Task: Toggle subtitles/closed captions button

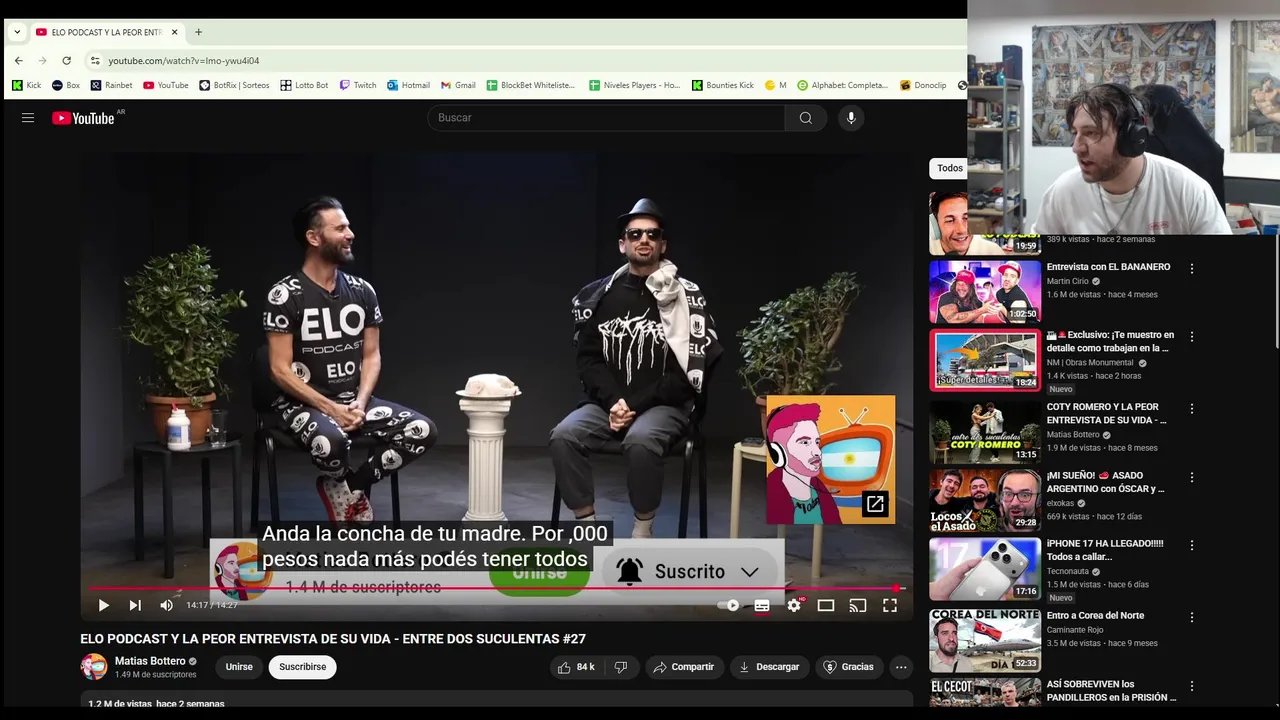Action: point(762,605)
